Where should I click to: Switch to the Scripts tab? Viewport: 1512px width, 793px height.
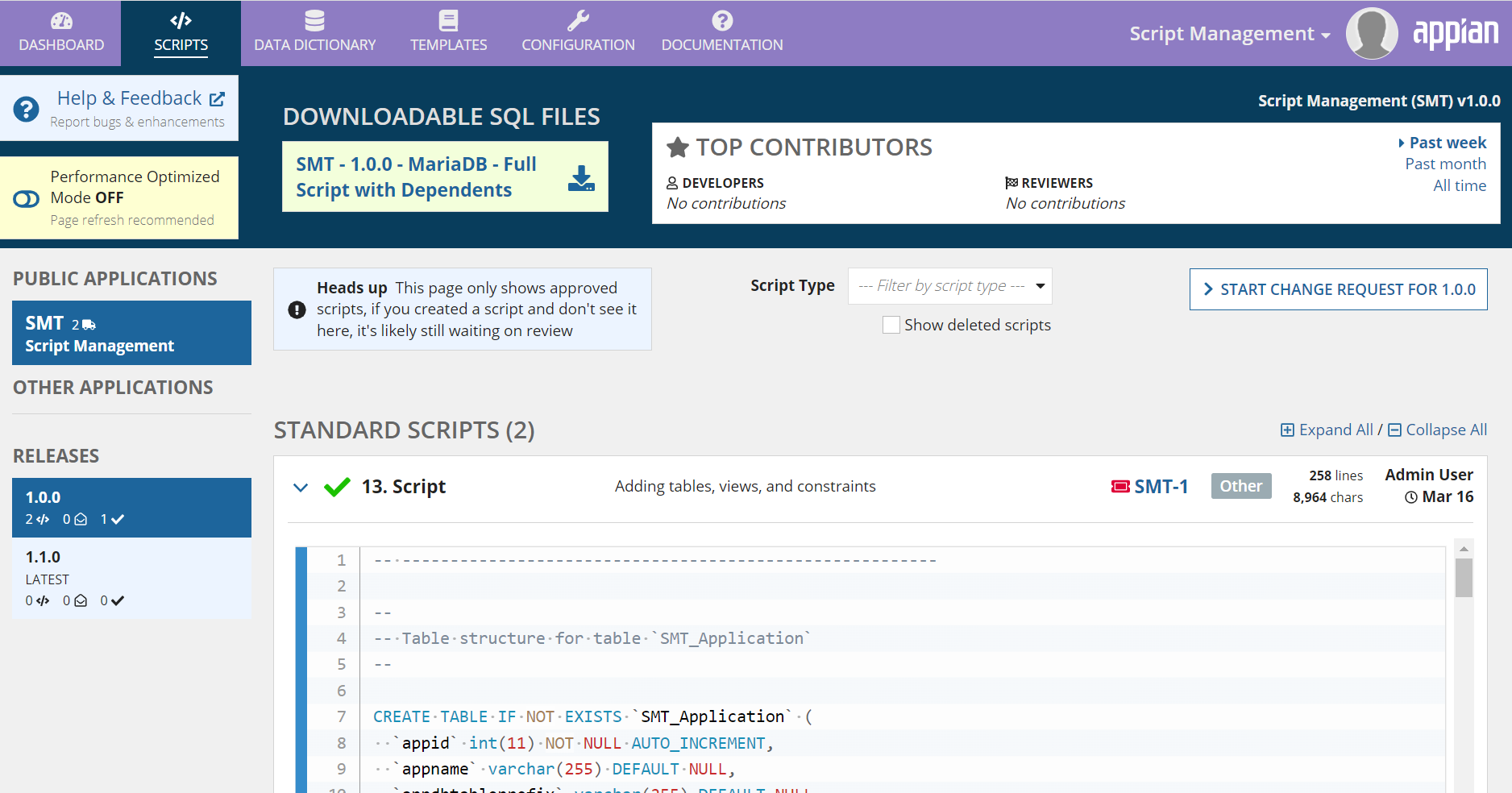click(181, 34)
